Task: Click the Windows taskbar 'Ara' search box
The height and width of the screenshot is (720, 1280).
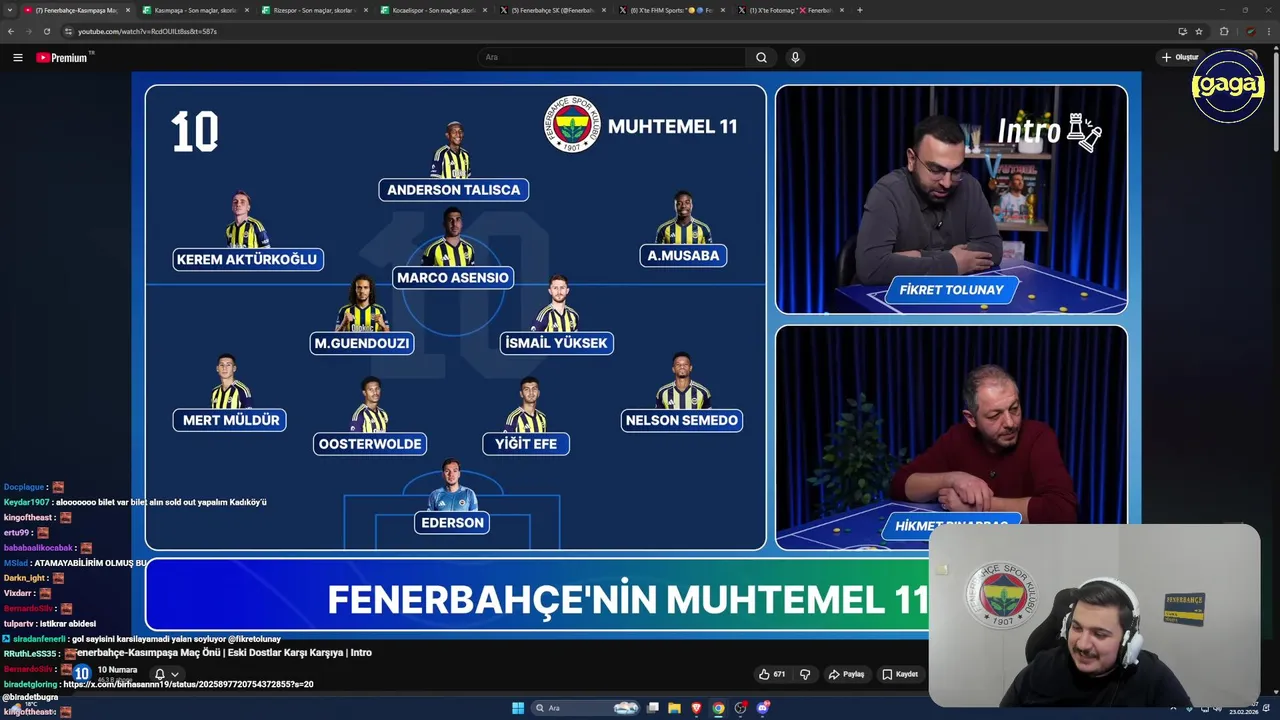Action: pos(587,708)
